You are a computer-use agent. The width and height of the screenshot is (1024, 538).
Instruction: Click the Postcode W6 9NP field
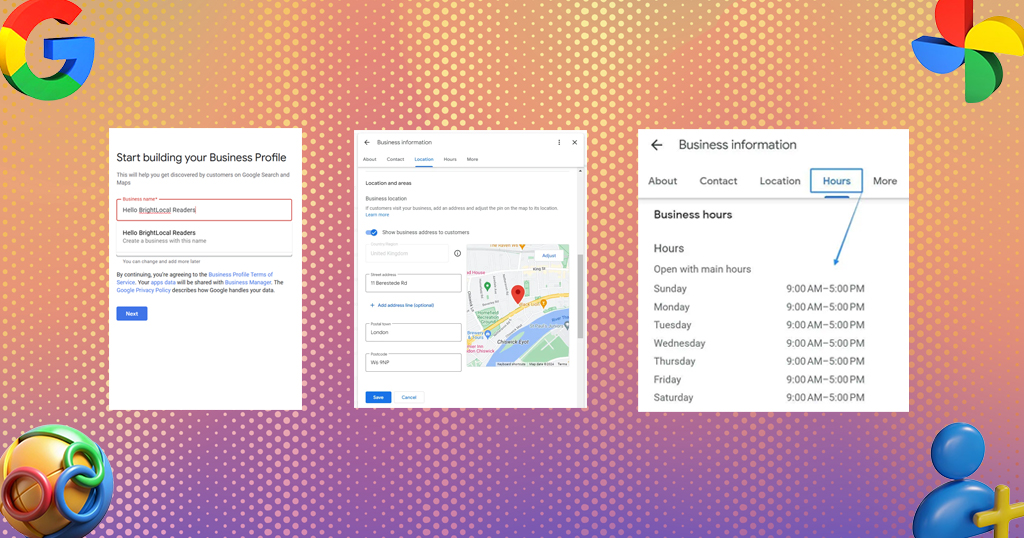pyautogui.click(x=413, y=362)
